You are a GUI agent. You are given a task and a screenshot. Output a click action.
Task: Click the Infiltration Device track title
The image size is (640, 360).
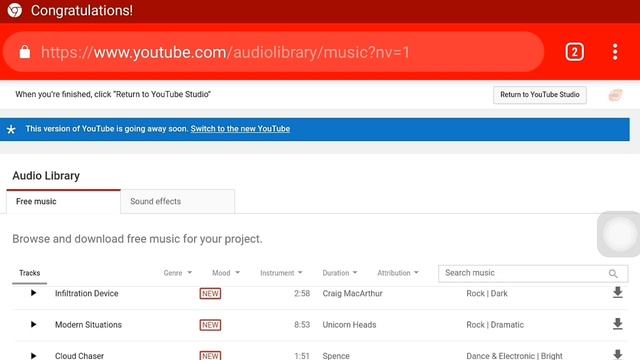click(87, 293)
